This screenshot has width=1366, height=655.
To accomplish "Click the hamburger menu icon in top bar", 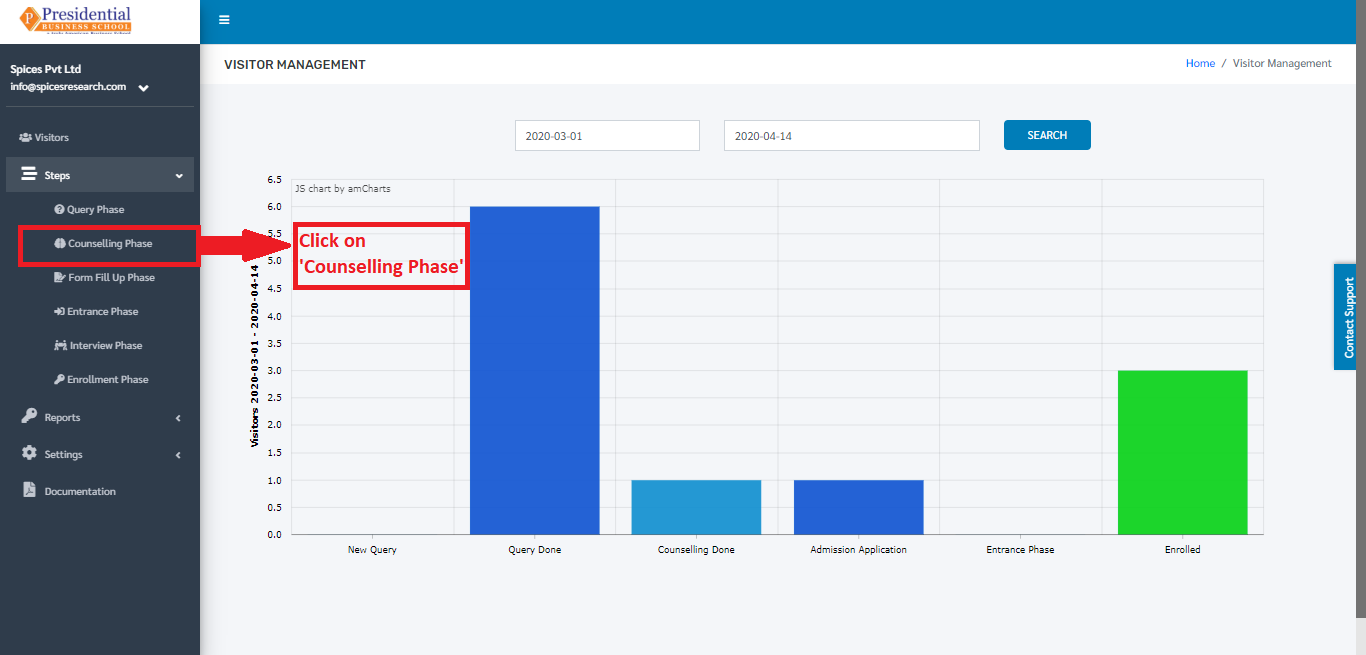I will pos(224,20).
